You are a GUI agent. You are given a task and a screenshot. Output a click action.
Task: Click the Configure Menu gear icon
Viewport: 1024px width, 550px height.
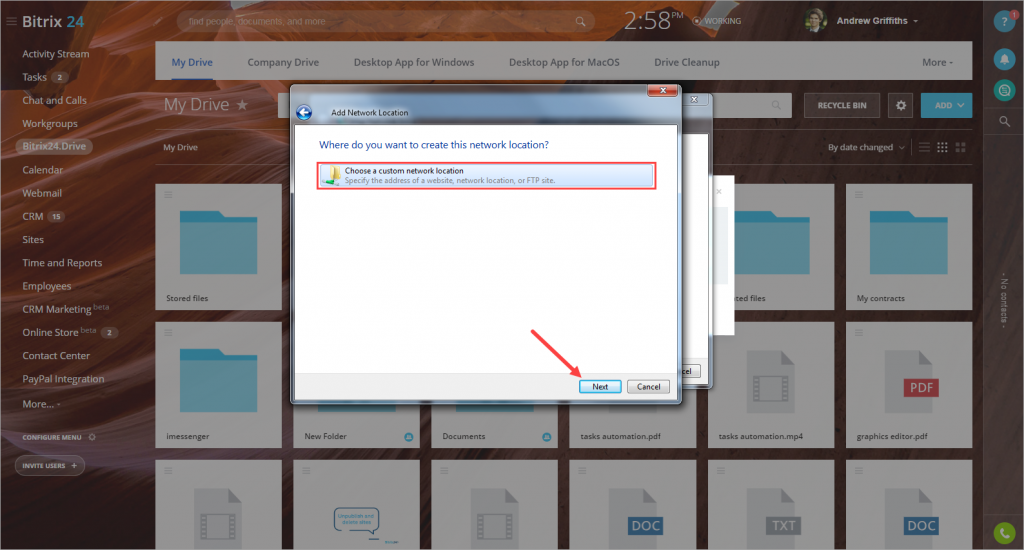(92, 437)
